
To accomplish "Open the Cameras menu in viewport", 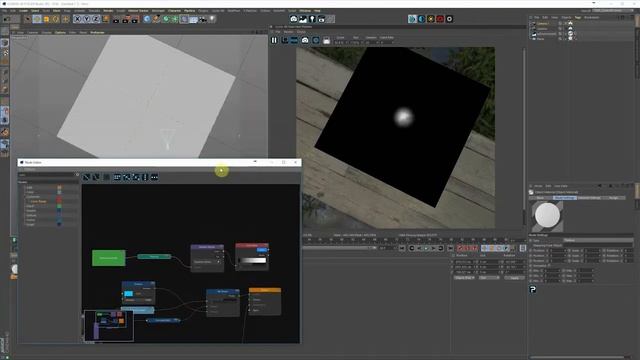I will tap(33, 32).
